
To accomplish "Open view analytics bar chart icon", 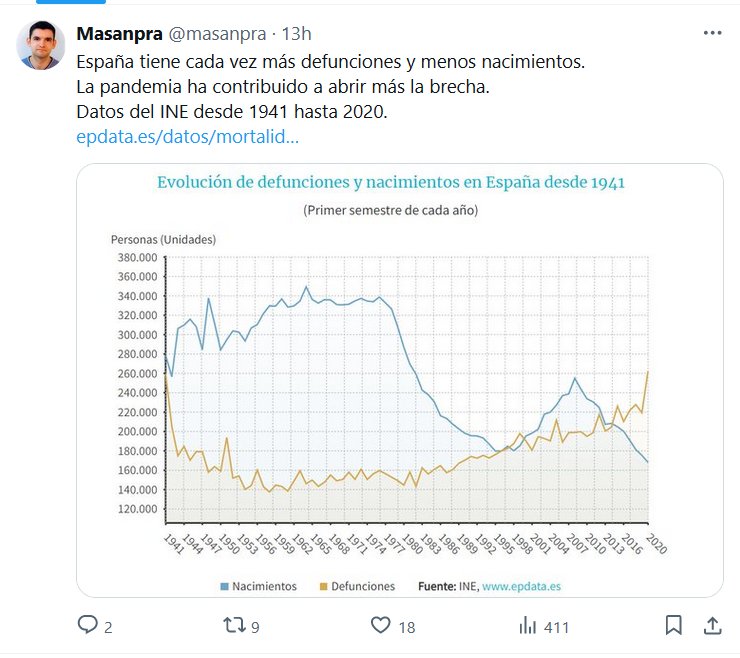I will point(528,626).
